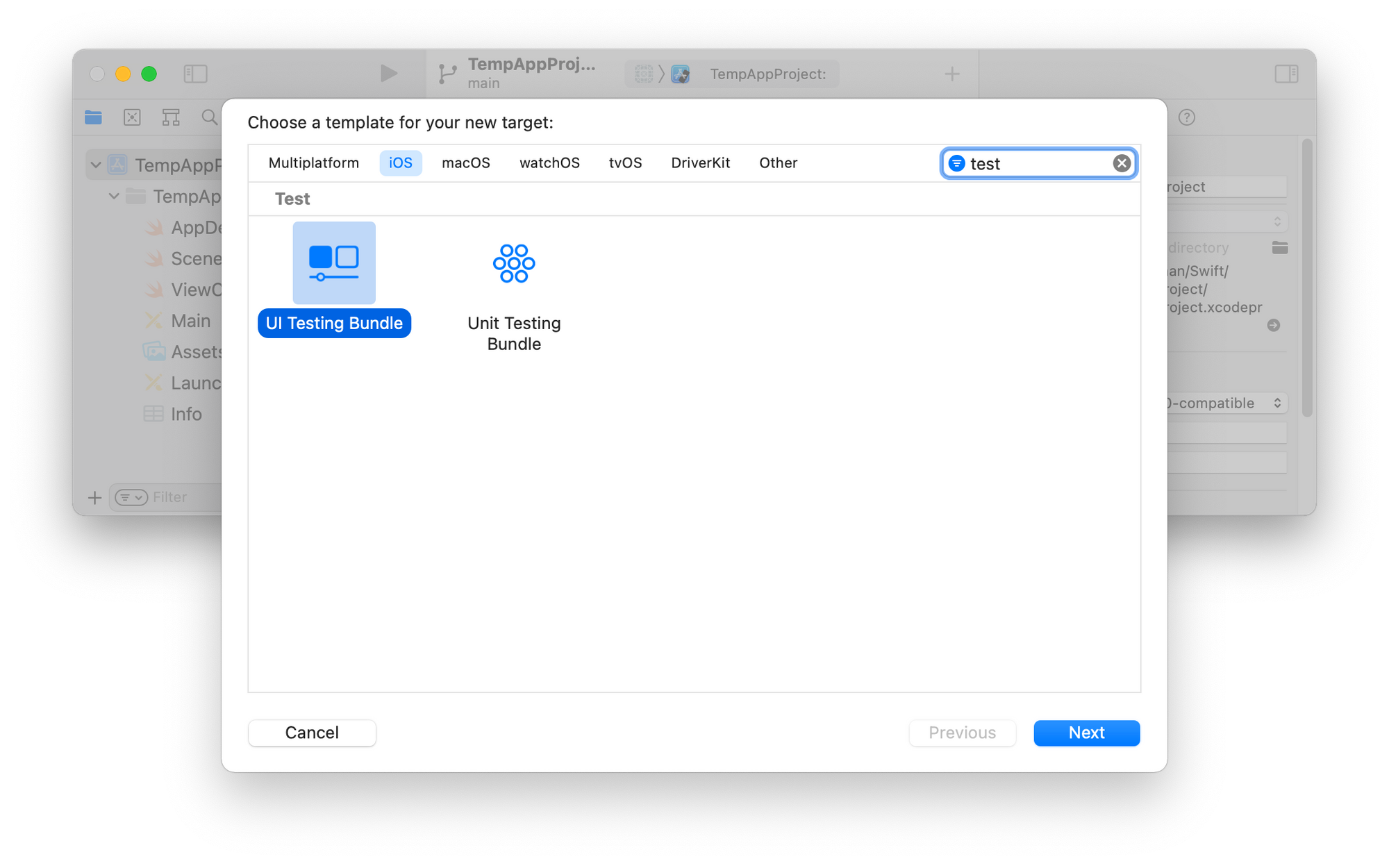Clear the search field text
1389x868 pixels.
1123,162
